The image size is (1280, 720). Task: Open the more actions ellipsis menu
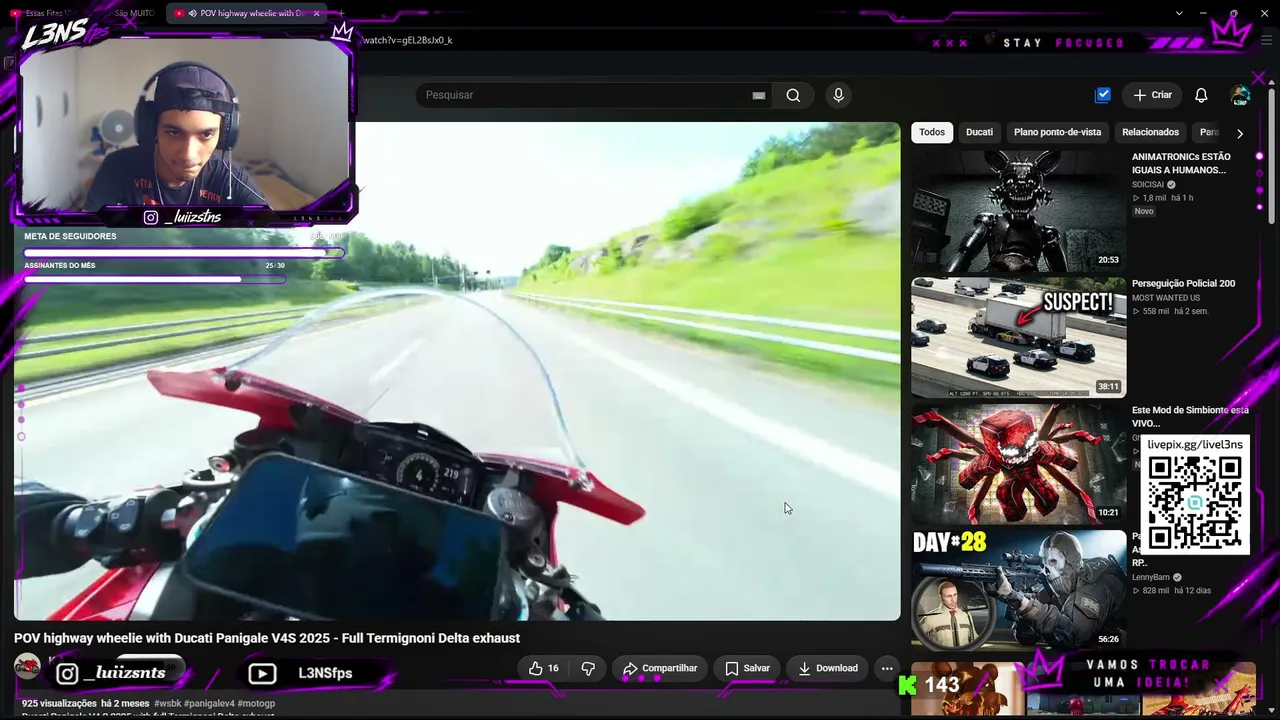click(887, 668)
